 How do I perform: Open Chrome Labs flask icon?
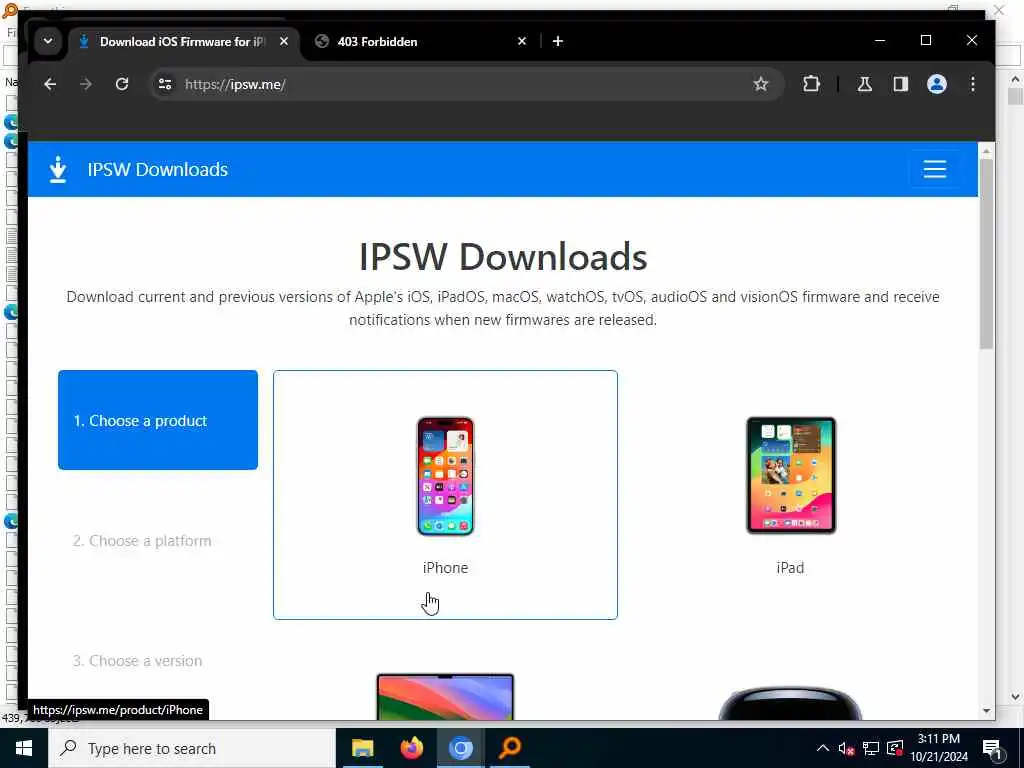coord(865,84)
